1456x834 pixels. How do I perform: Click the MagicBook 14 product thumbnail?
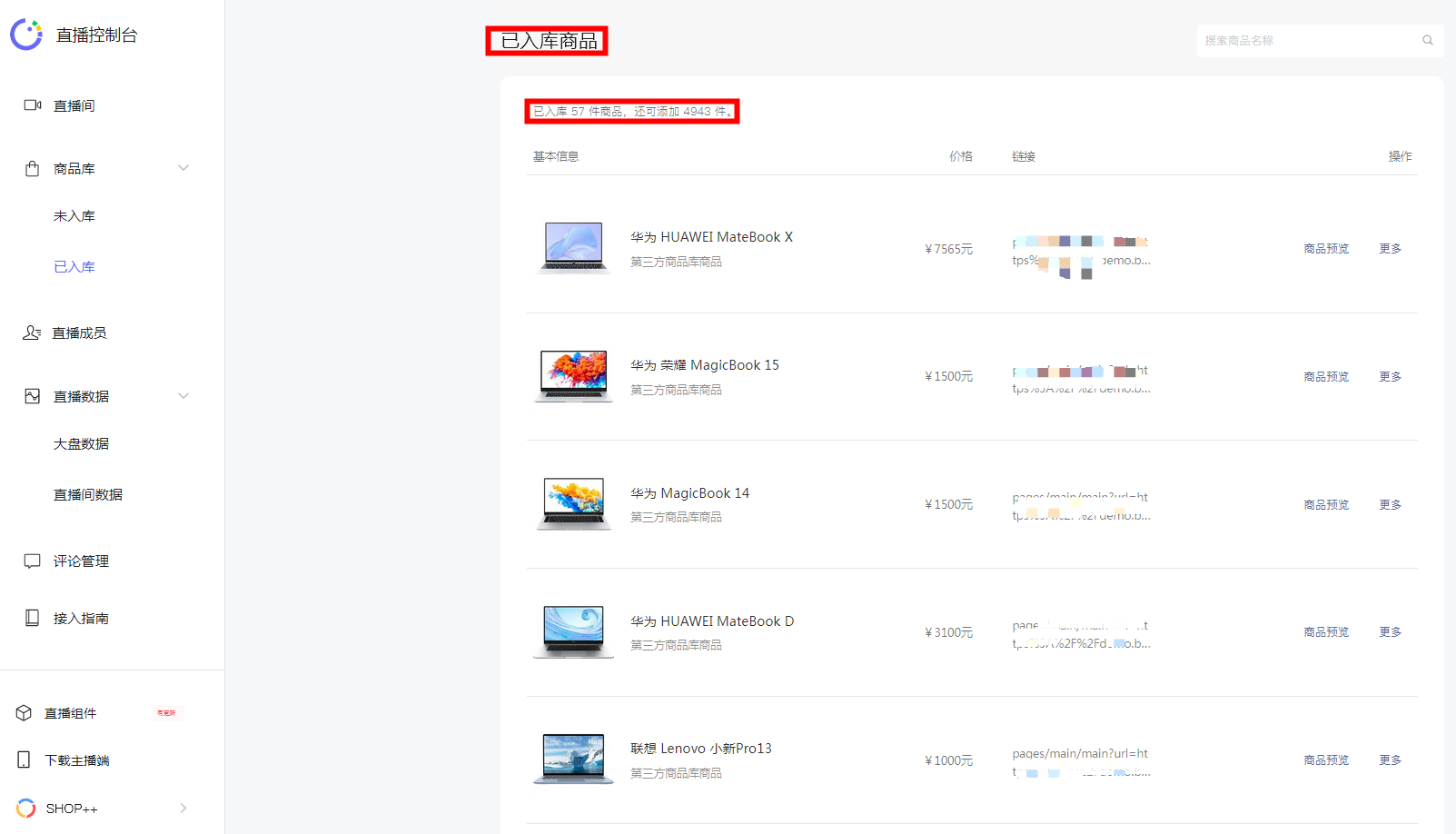point(572,503)
